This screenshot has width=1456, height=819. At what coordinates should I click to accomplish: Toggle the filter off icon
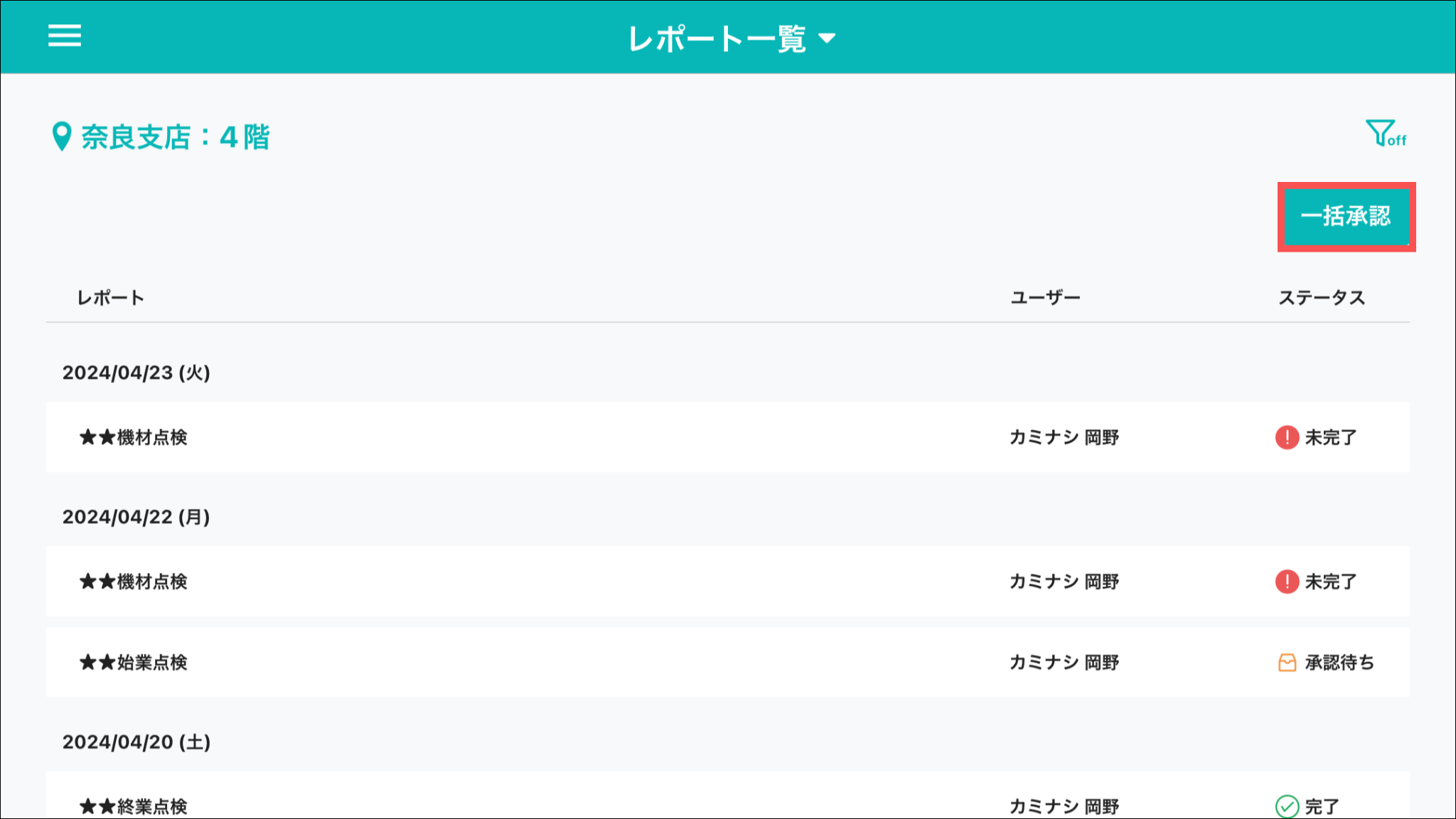point(1385,134)
